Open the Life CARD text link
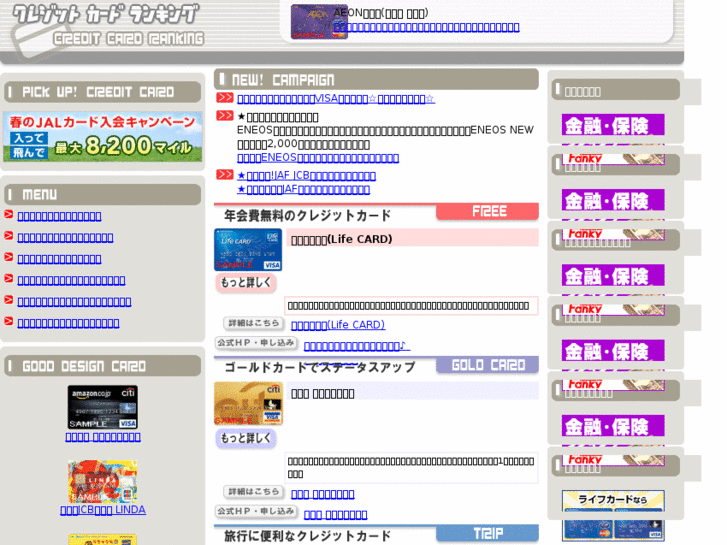The image size is (727, 545). [338, 325]
